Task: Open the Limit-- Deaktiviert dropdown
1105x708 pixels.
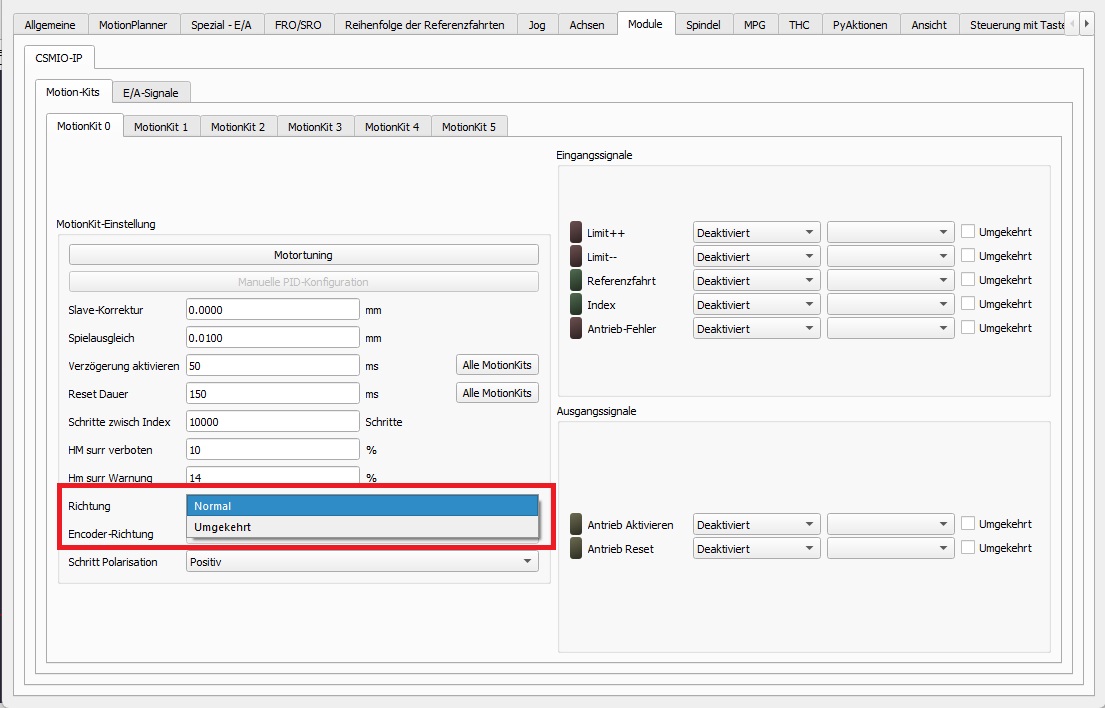Action: [x=756, y=257]
